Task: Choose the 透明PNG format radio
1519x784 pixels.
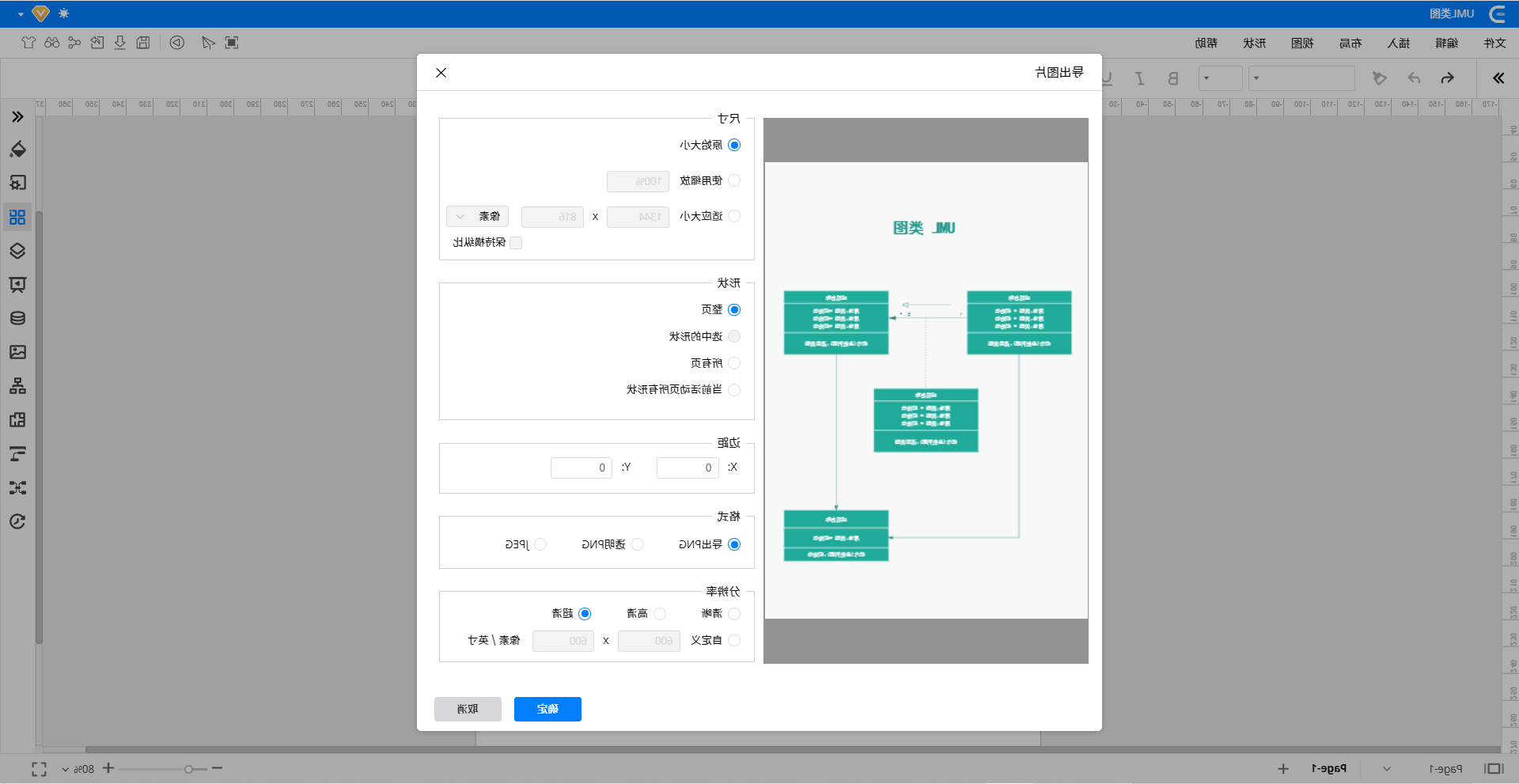Action: click(x=638, y=544)
